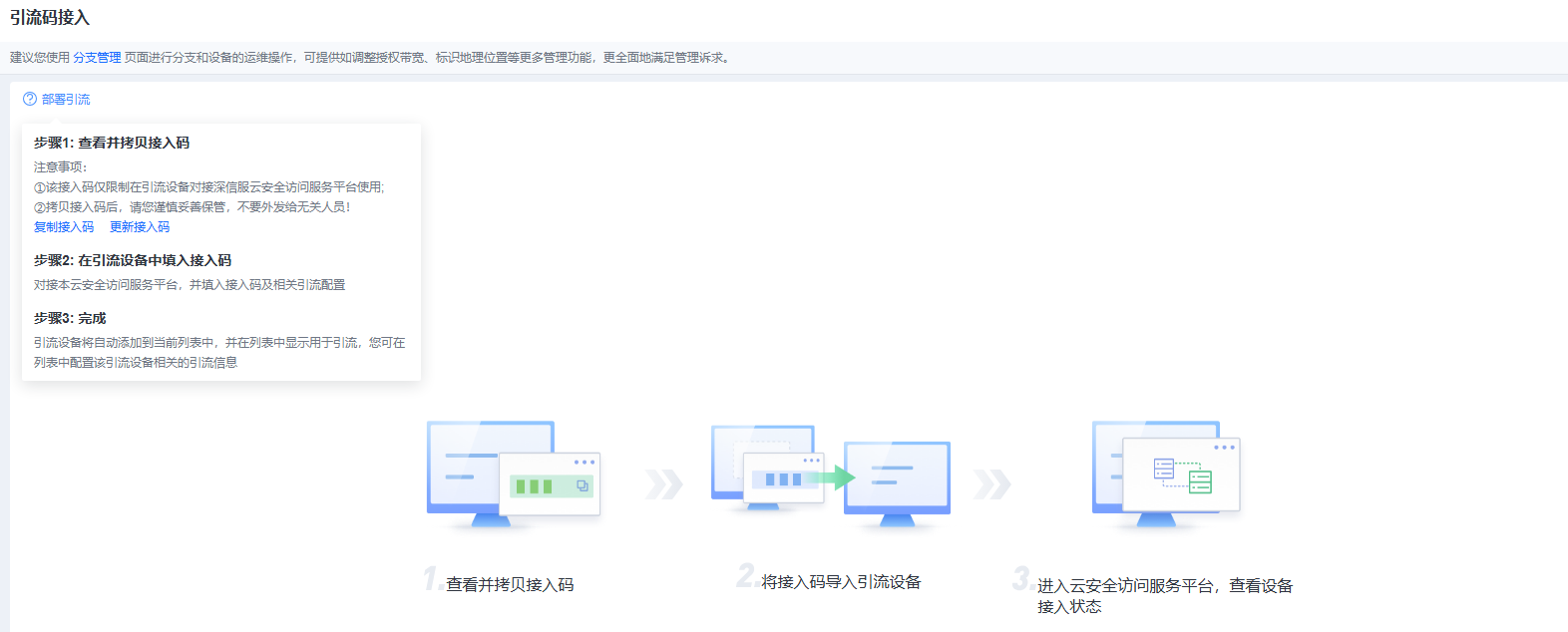Click the 步骤1: 查看并拷贝接入码 heading
The image size is (1568, 632).
click(x=112, y=144)
